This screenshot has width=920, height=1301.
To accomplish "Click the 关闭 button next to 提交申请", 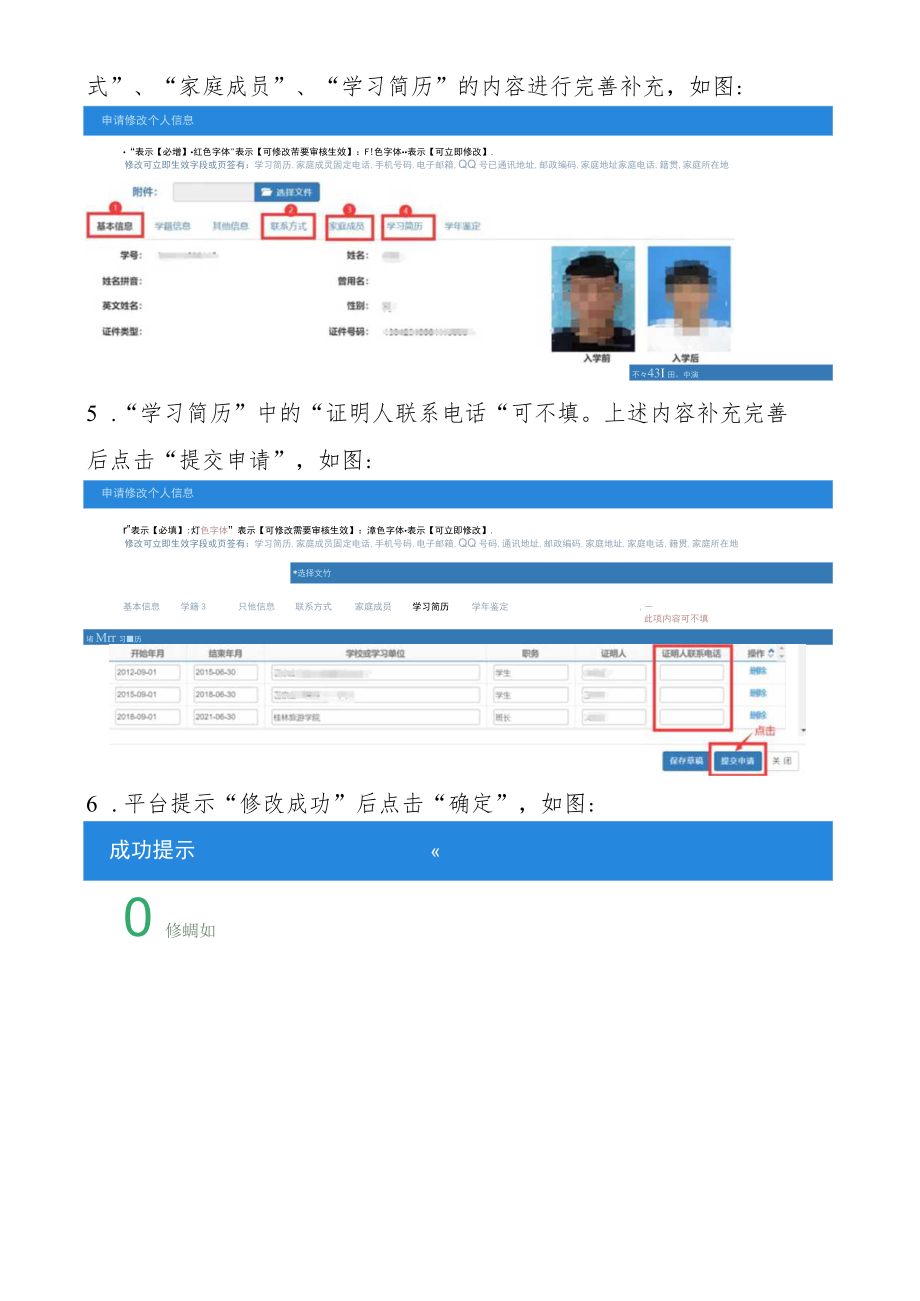I will tap(782, 760).
